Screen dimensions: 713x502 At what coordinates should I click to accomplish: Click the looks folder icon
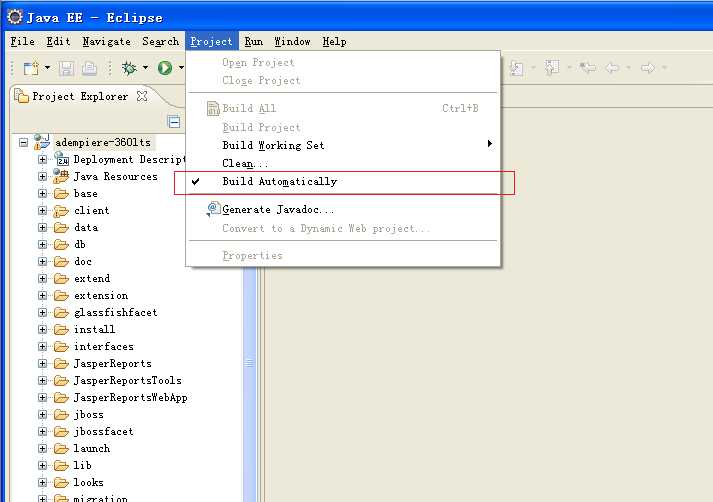coord(61,482)
